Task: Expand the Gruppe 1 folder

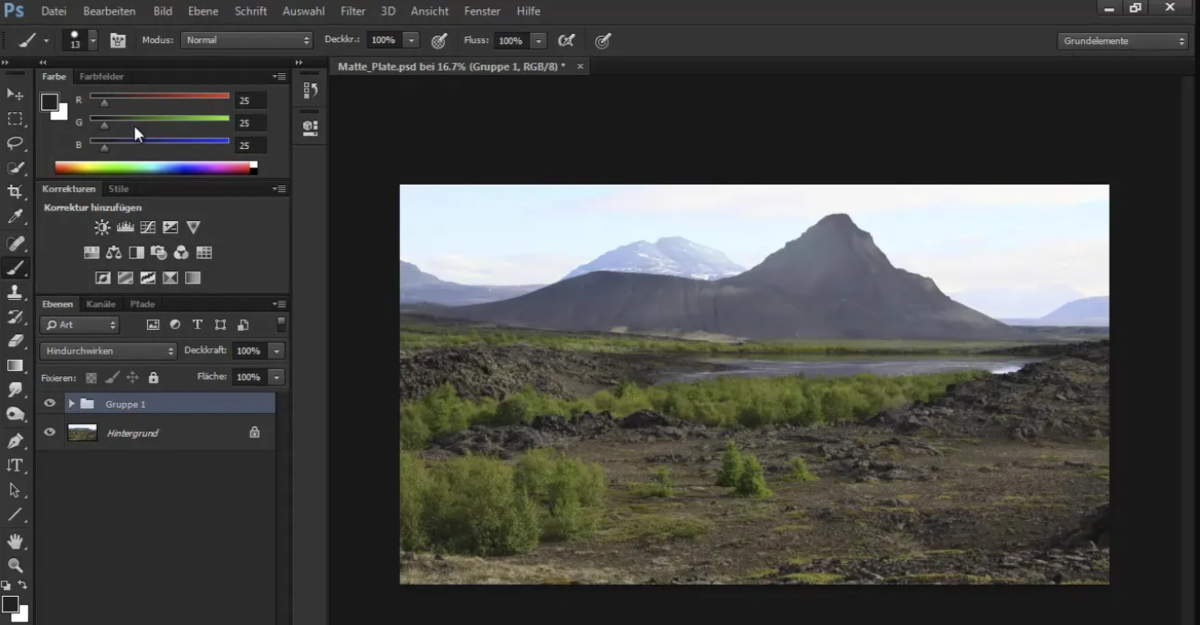Action: (71, 403)
